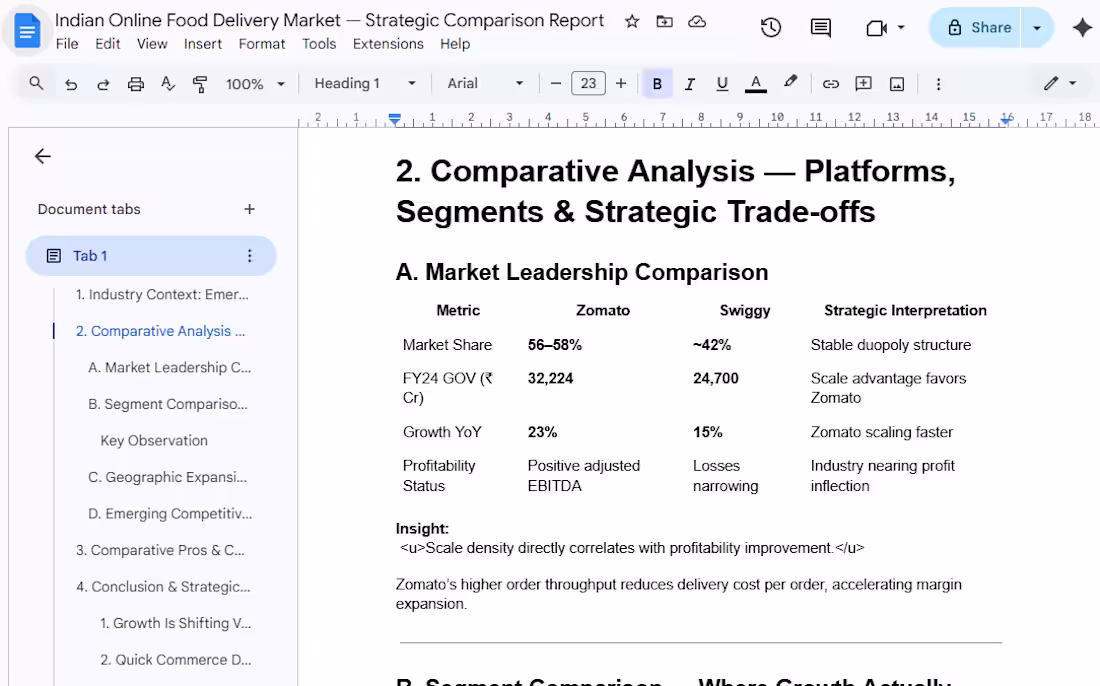Image resolution: width=1100 pixels, height=686 pixels.
Task: Add a comment from the toolbar
Action: tap(864, 84)
